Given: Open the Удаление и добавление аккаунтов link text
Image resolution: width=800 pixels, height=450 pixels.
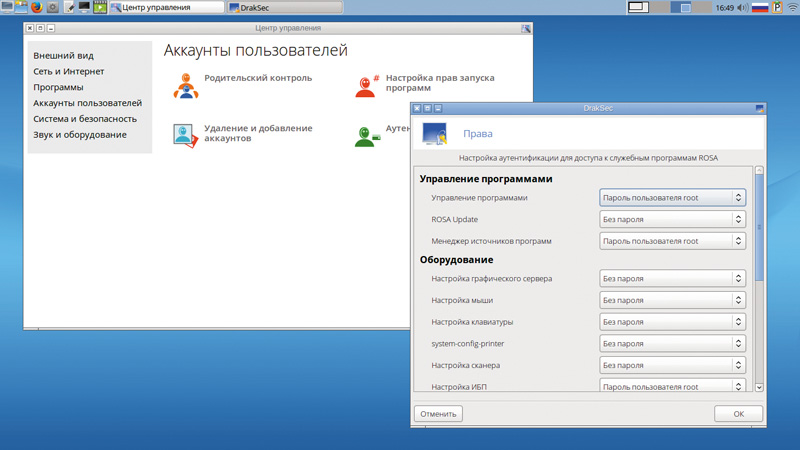Looking at the screenshot, I should 258,133.
